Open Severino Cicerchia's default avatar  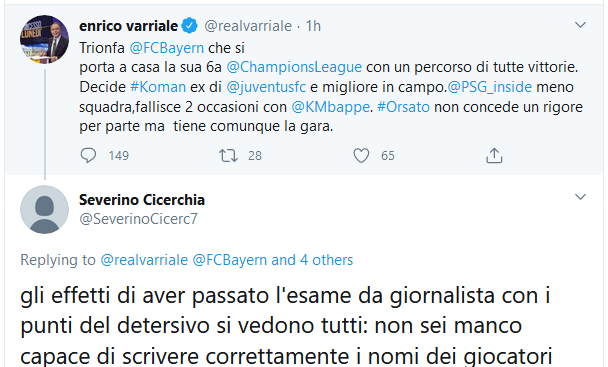(45, 209)
